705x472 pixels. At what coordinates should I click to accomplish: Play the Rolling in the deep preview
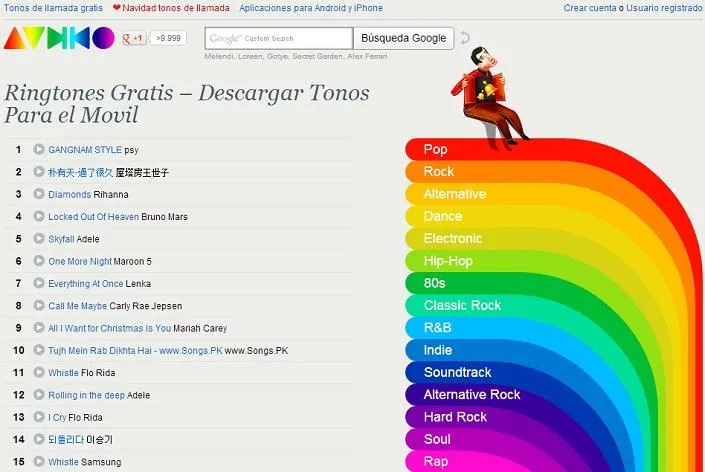[x=39, y=395]
